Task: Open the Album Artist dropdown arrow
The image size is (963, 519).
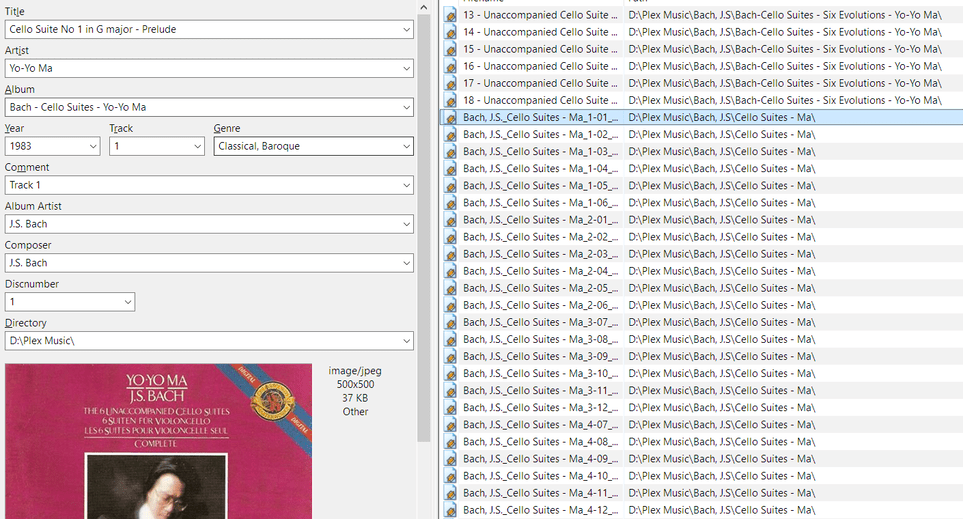Action: point(406,224)
